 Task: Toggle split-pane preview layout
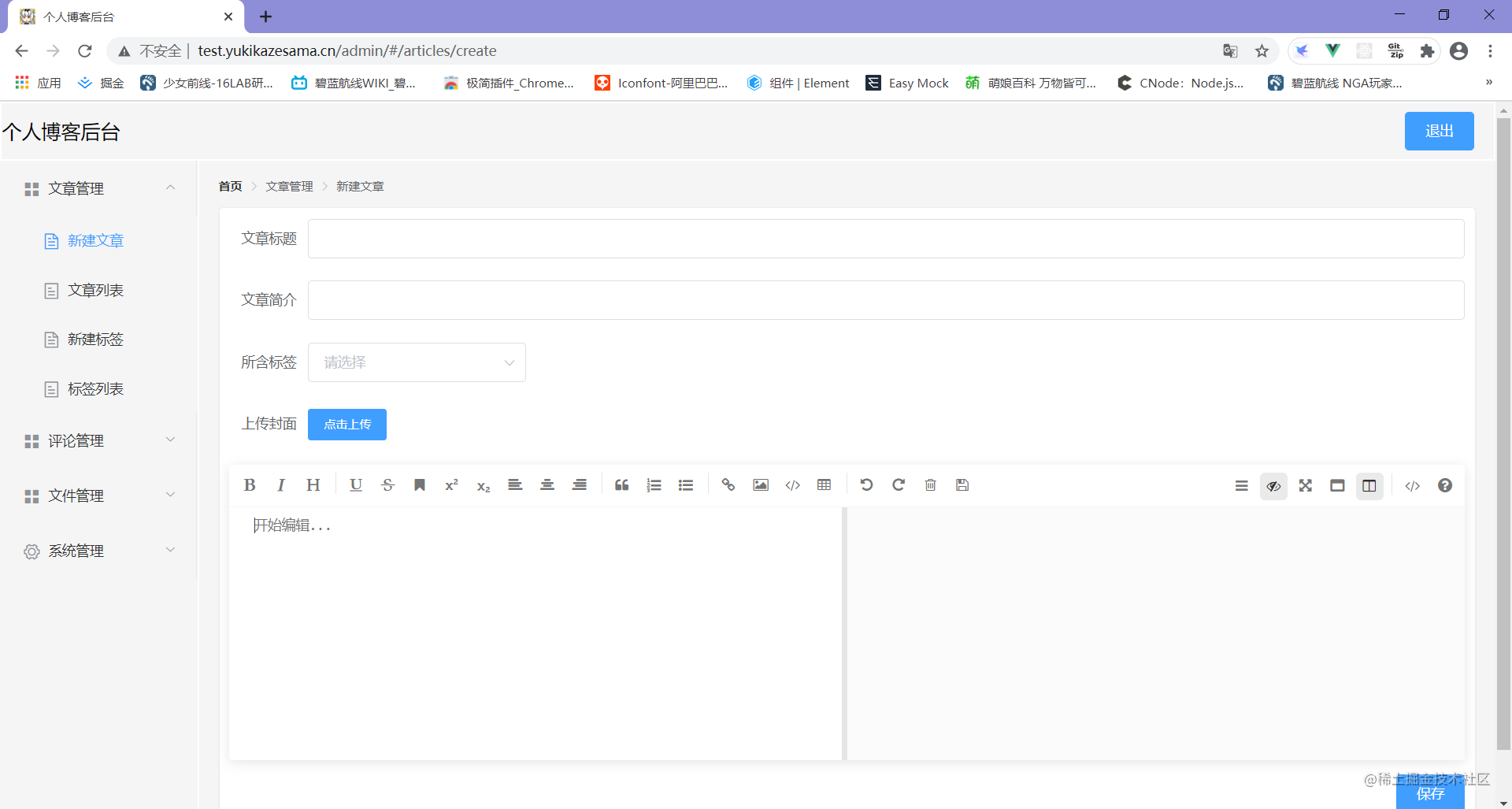pos(1369,486)
